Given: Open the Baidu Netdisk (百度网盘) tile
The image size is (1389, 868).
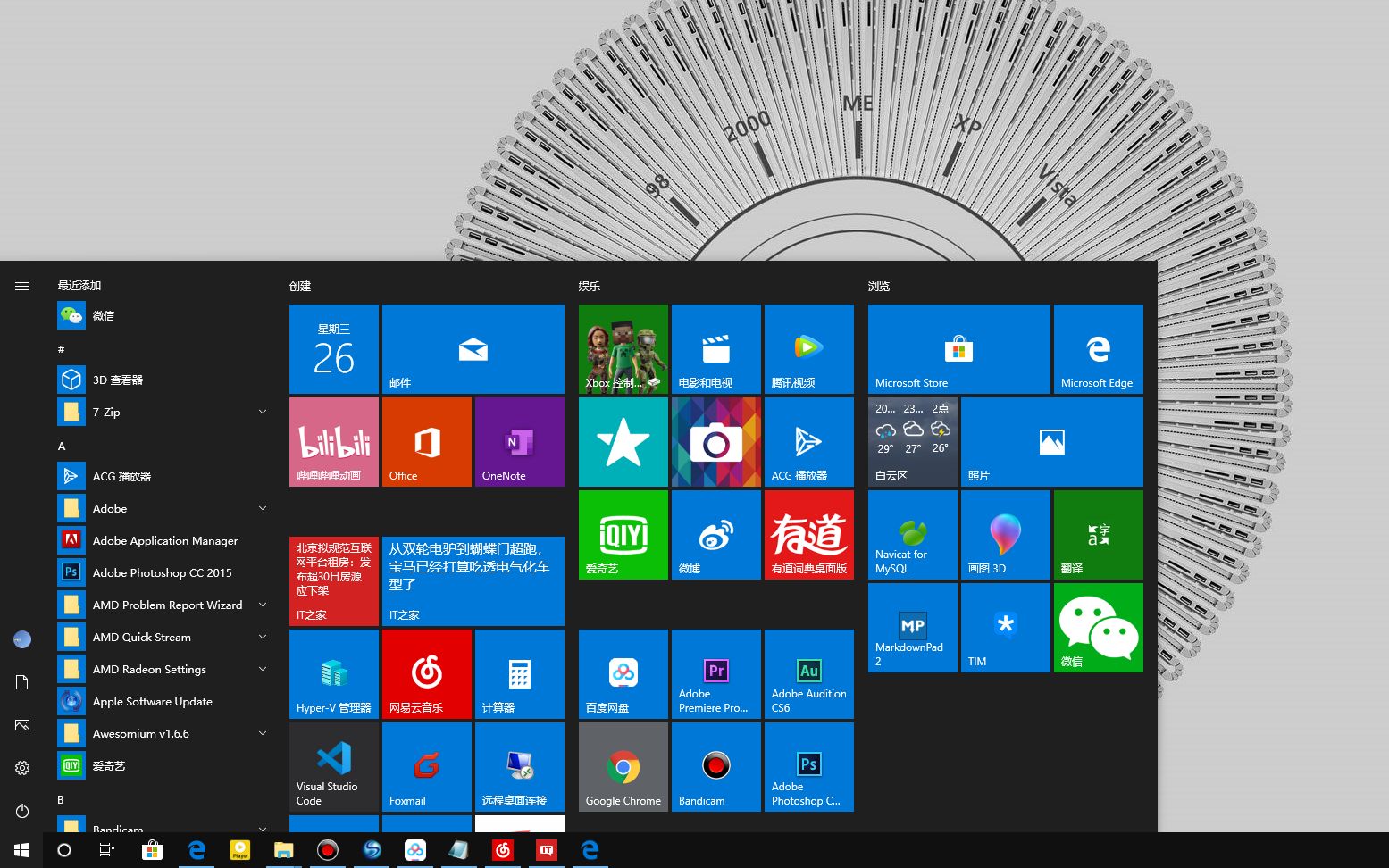Looking at the screenshot, I should [x=623, y=674].
